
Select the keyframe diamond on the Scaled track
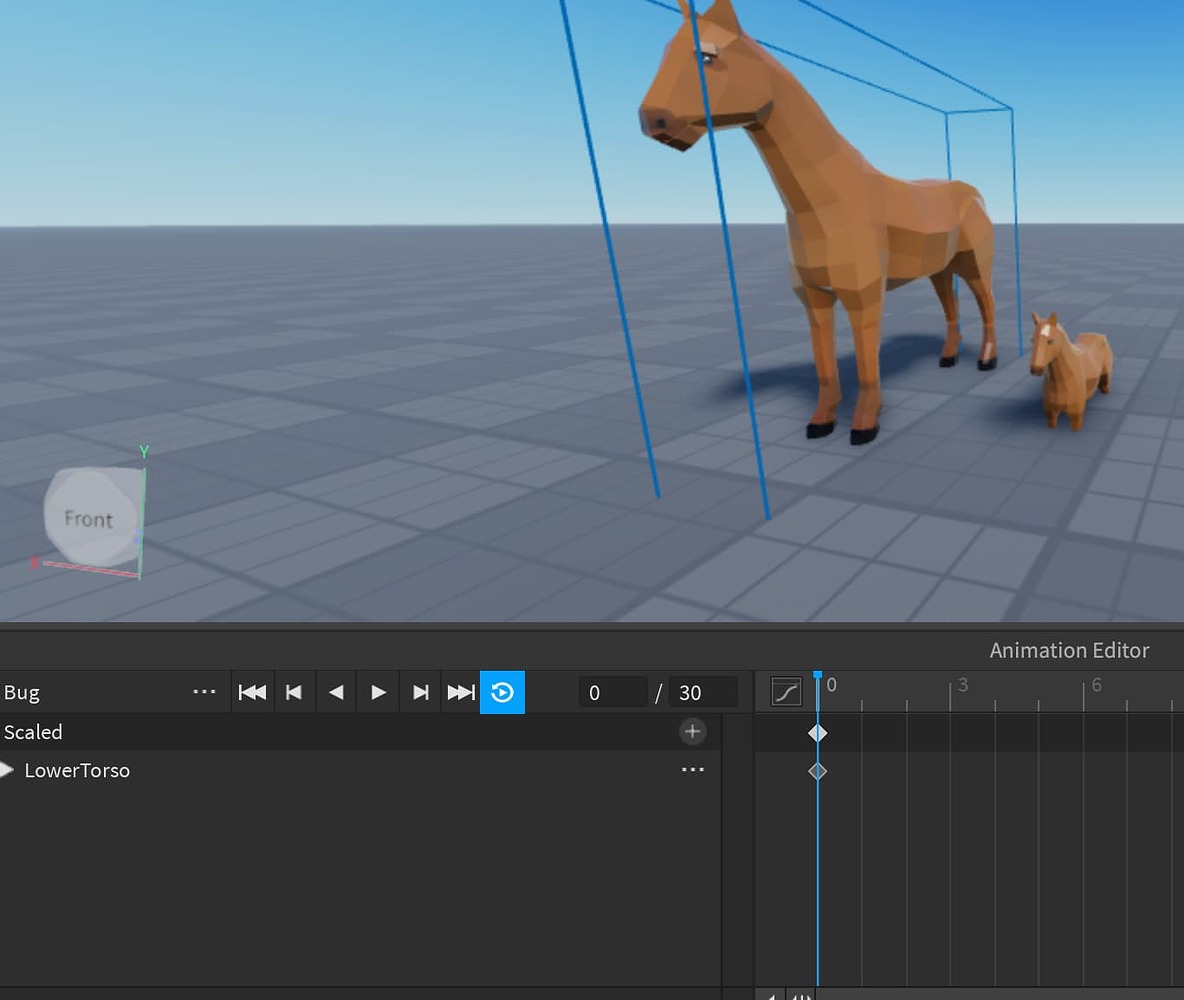(817, 732)
